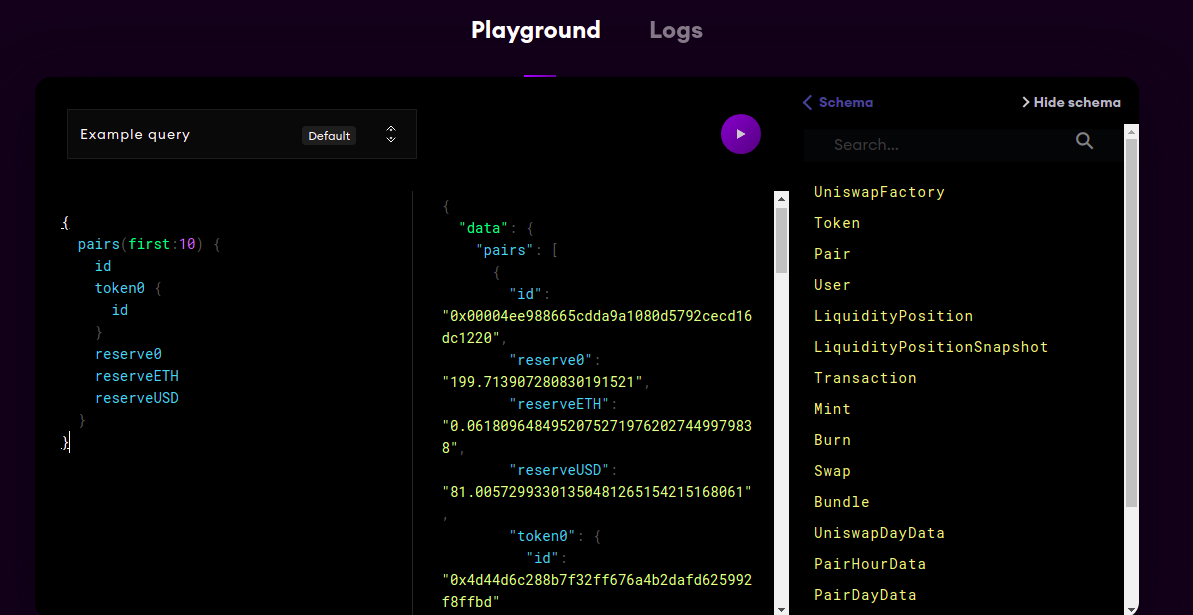Open the Bundle schema entity
1193x615 pixels.
(x=841, y=502)
